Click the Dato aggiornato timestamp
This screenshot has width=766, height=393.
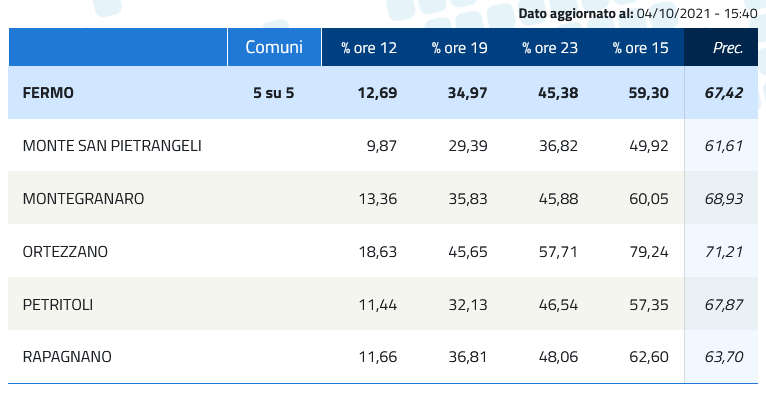click(x=638, y=13)
